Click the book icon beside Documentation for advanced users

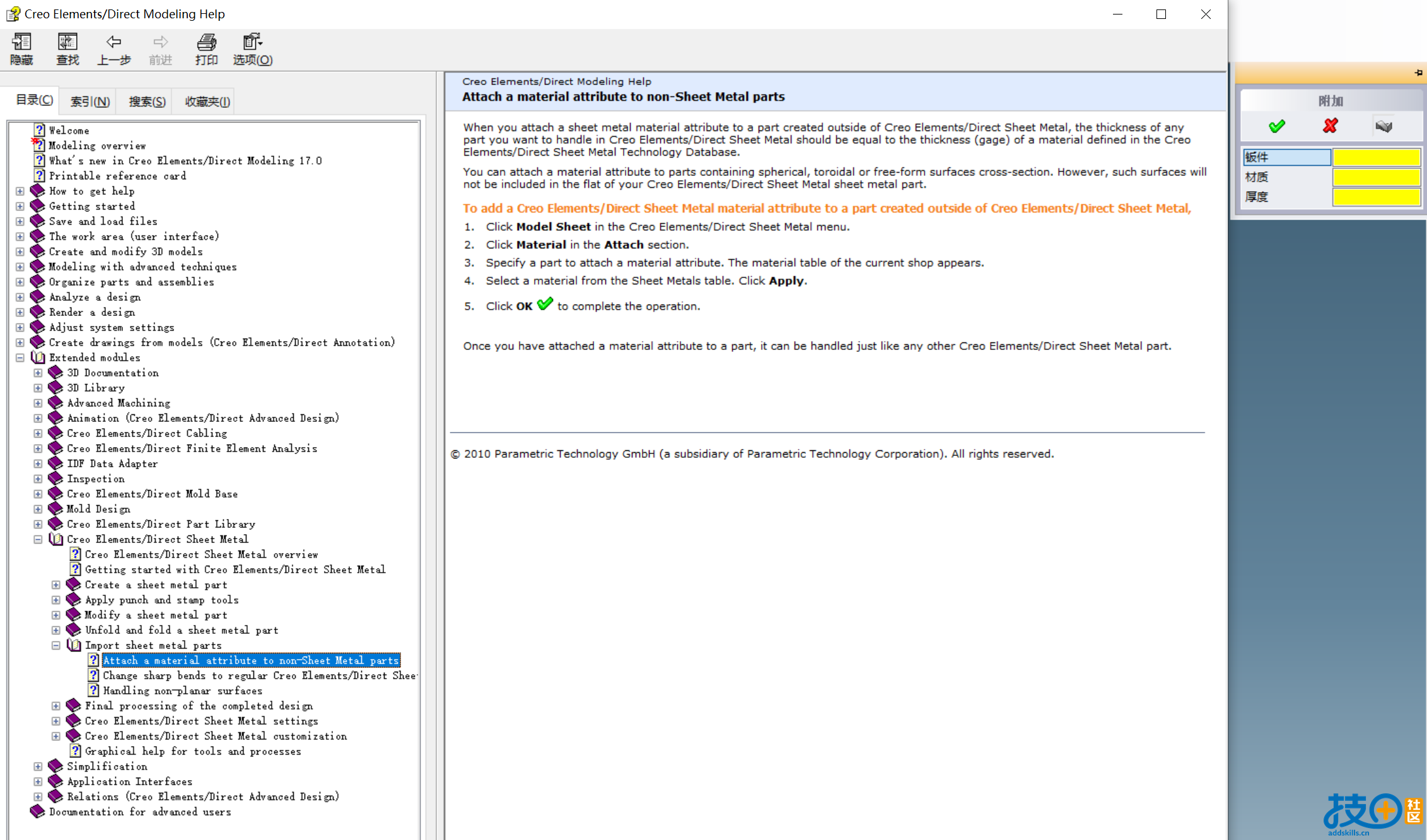[x=38, y=812]
